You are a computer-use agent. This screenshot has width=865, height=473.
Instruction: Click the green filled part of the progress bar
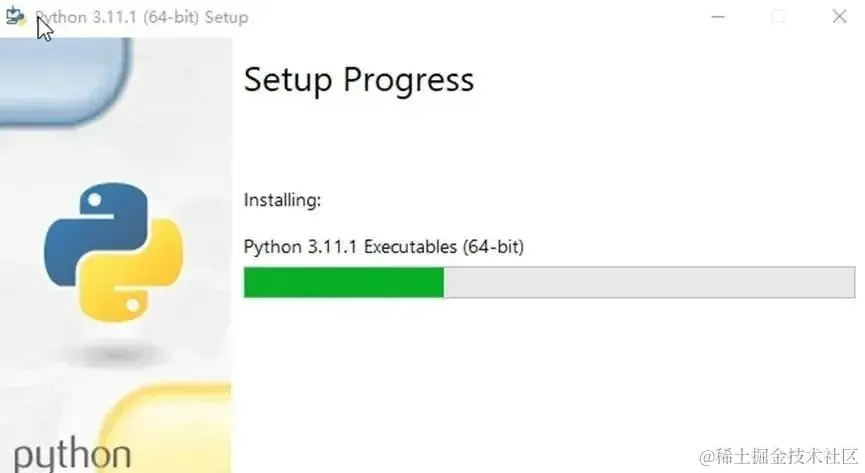point(344,282)
